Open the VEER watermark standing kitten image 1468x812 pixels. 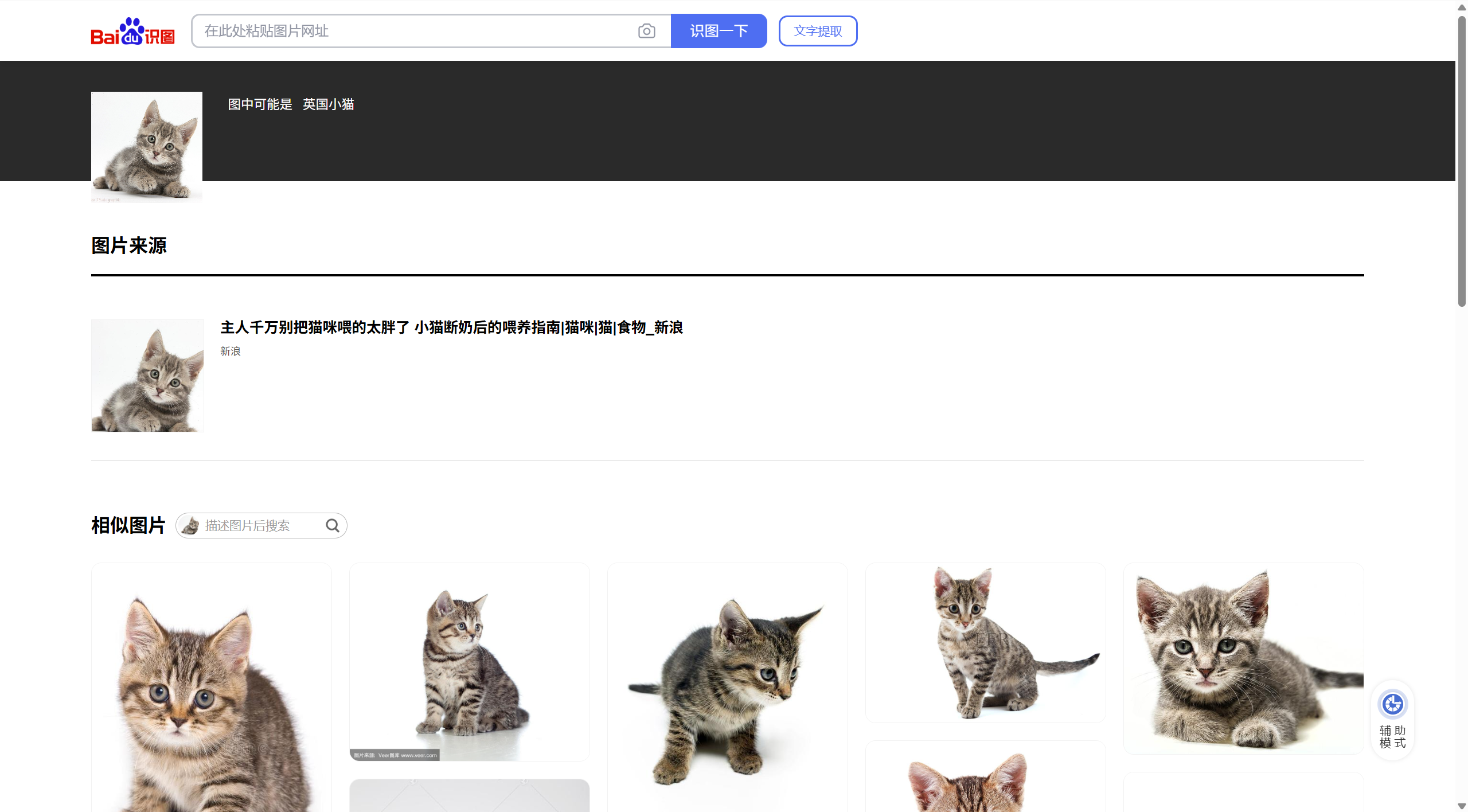tap(986, 643)
